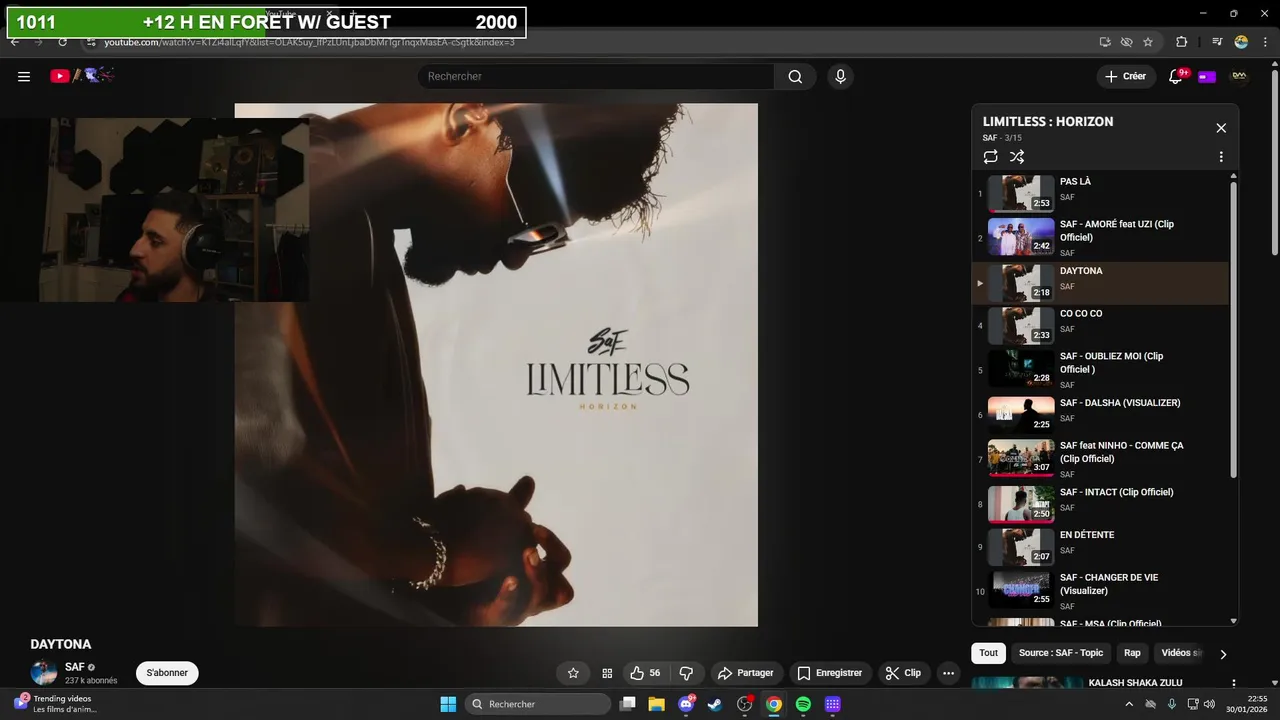Play SAF feat NINHO - COMME ÇA
The height and width of the screenshot is (720, 1280).
(1100, 459)
